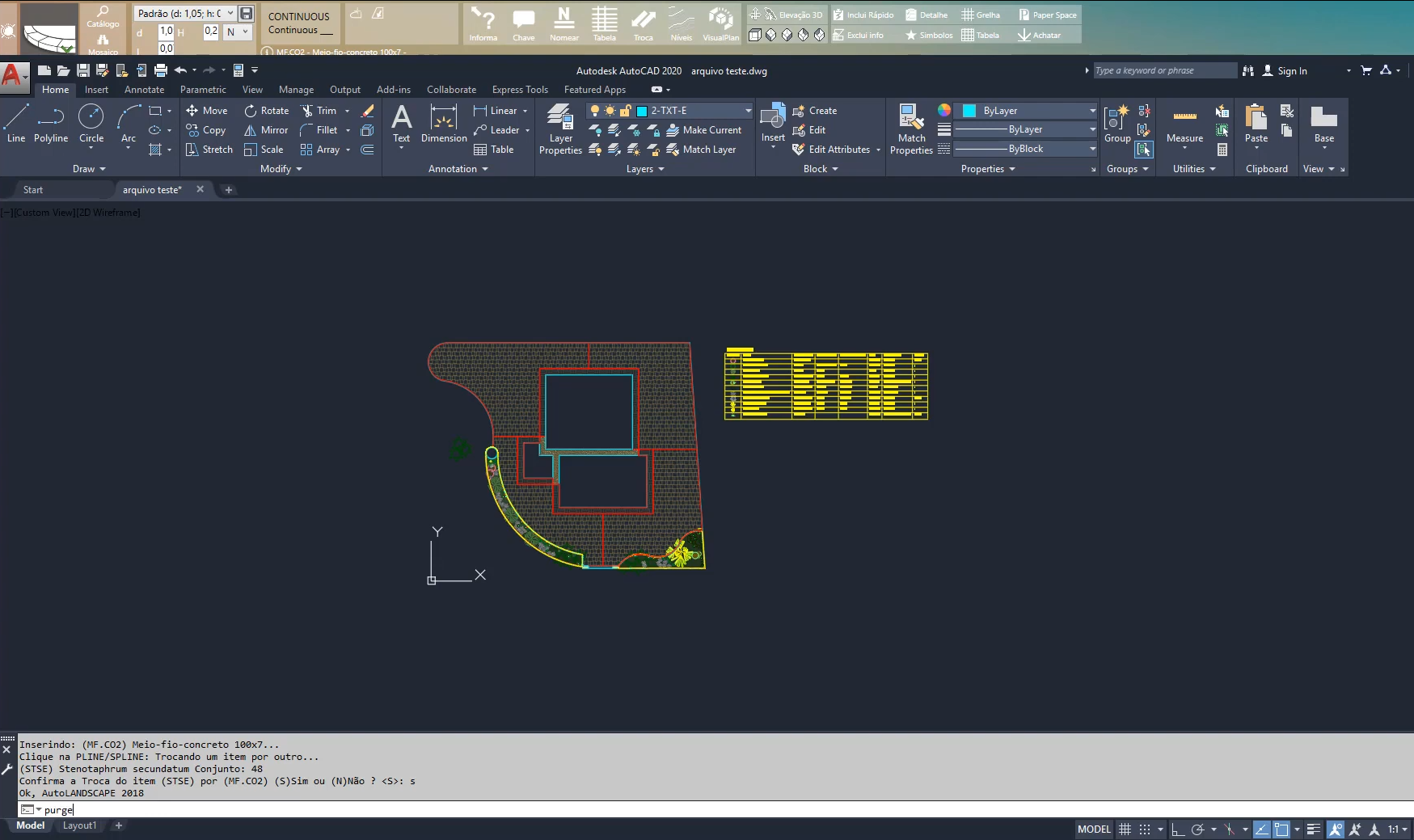This screenshot has width=1414, height=840.
Task: Click the Paste clipboard button
Action: click(x=1256, y=123)
